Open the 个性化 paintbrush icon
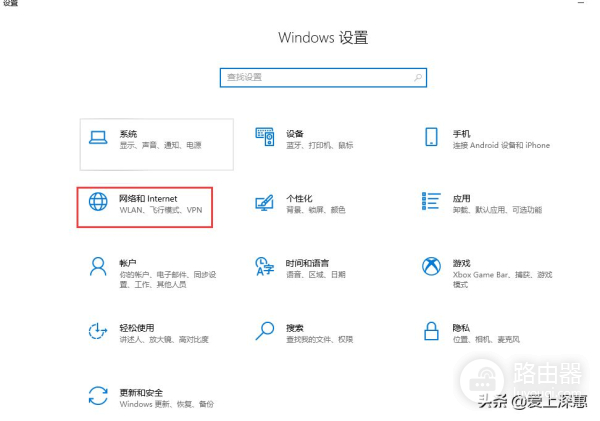Viewport: 600px width, 421px height. pos(265,202)
